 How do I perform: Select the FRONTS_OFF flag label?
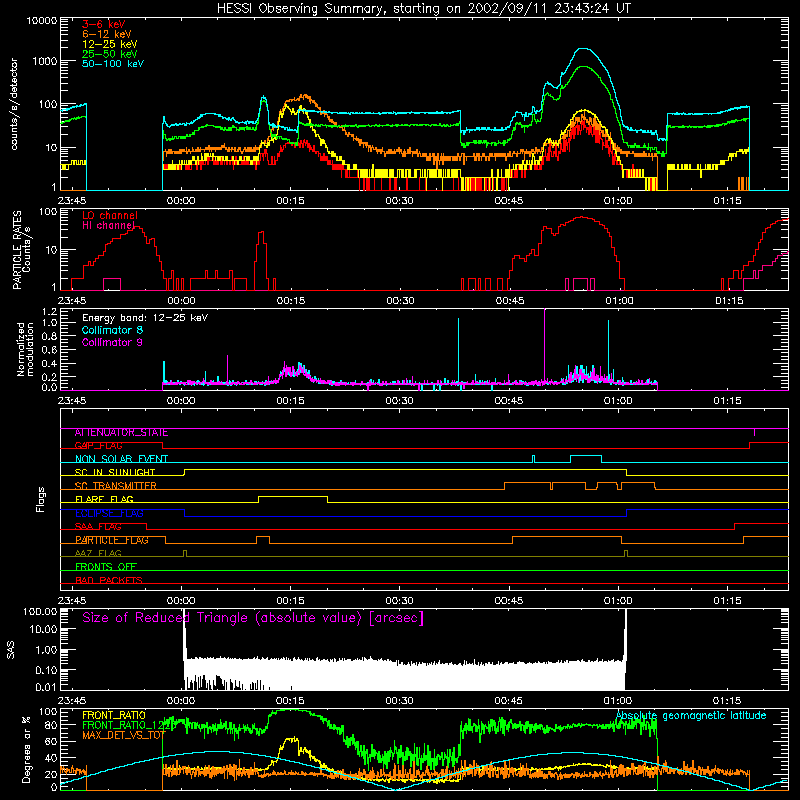(106, 567)
